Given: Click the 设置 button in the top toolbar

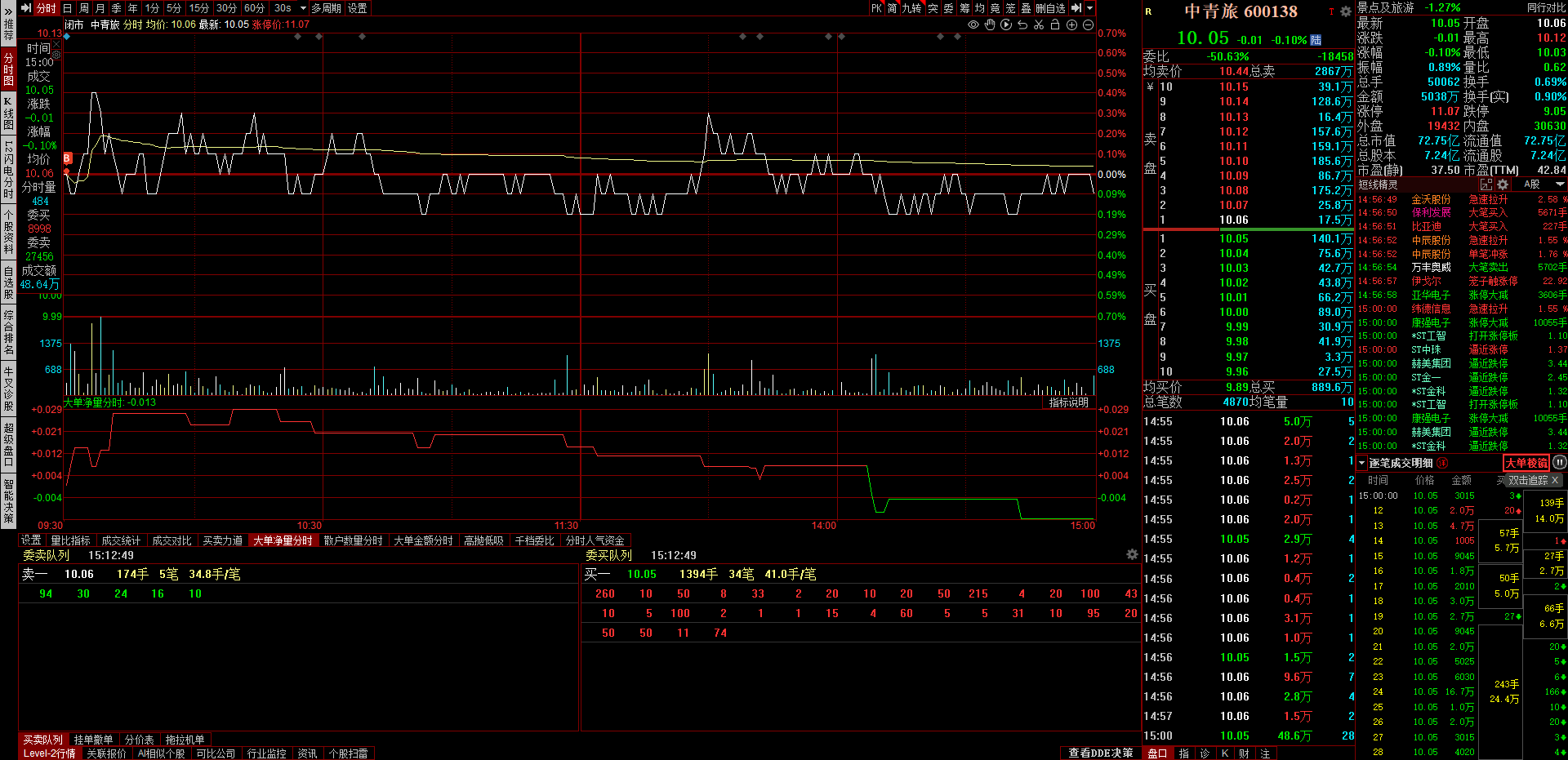Looking at the screenshot, I should point(358,8).
